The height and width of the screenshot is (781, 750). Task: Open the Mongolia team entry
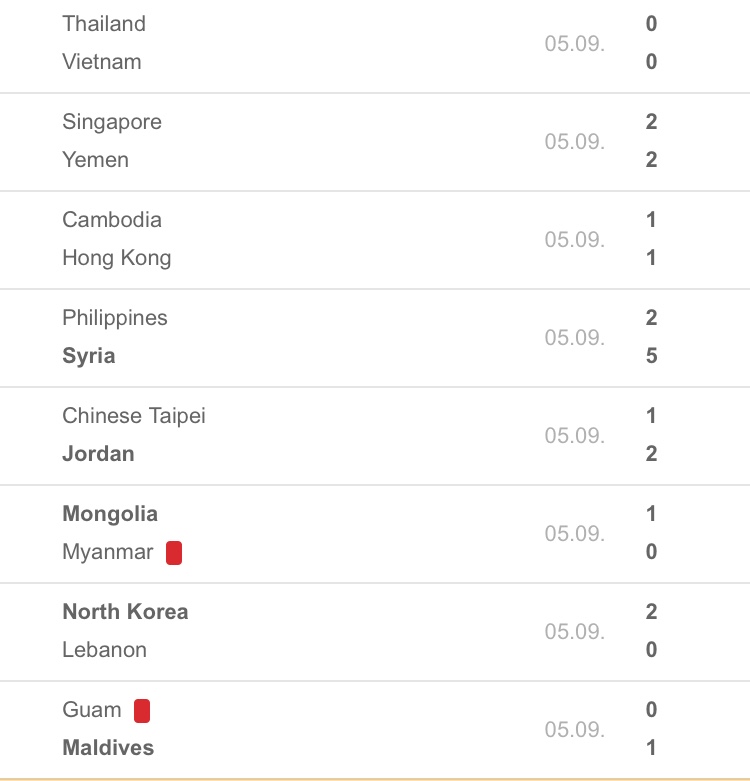[110, 514]
